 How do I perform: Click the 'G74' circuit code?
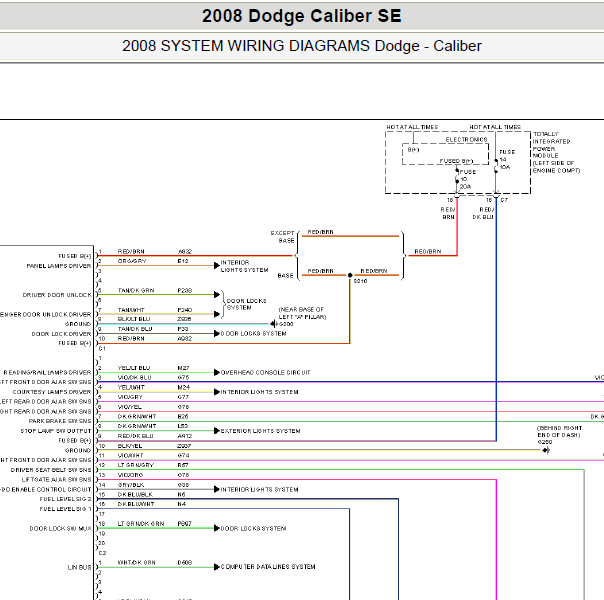click(x=183, y=456)
